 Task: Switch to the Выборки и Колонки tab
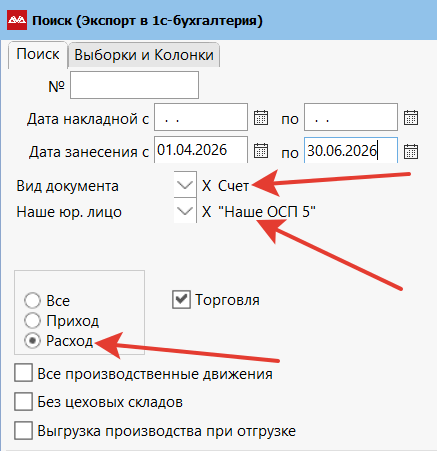[144, 55]
